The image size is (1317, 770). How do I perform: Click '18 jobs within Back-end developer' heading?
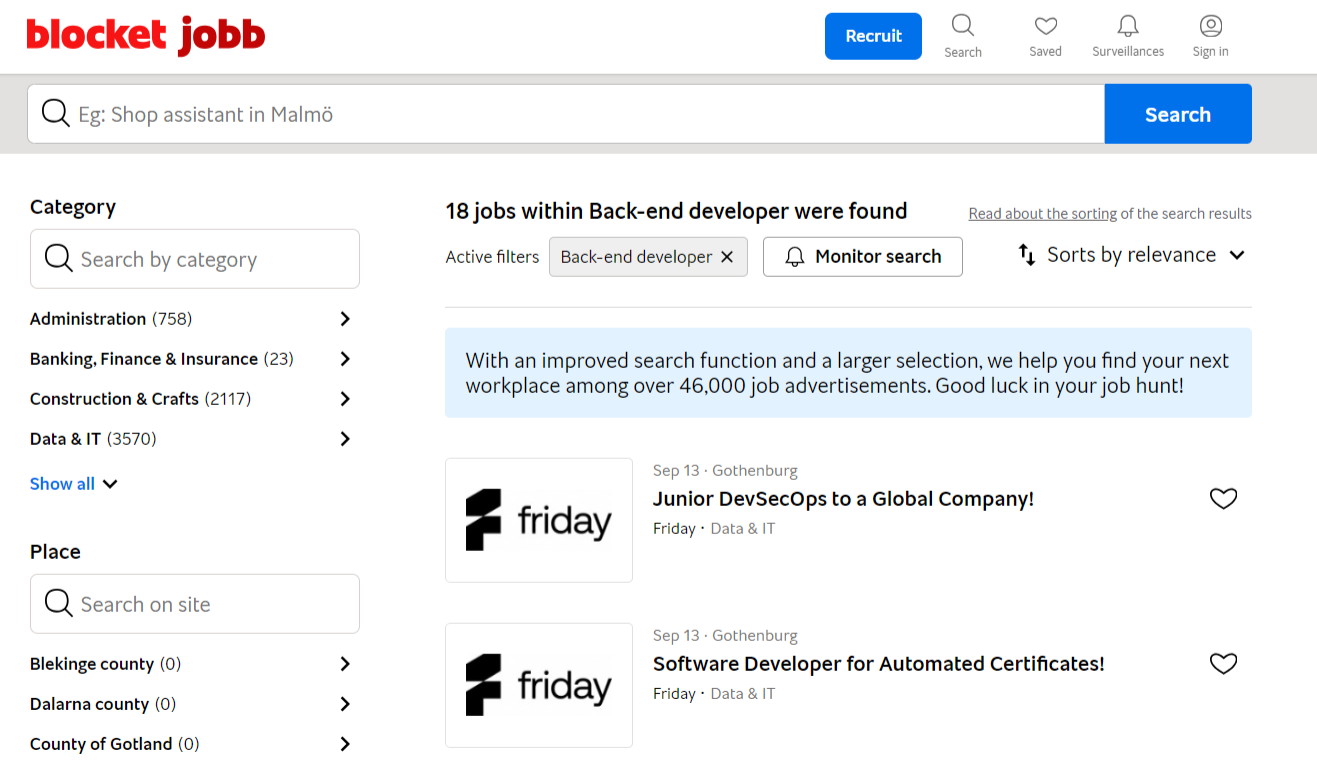[x=676, y=211]
